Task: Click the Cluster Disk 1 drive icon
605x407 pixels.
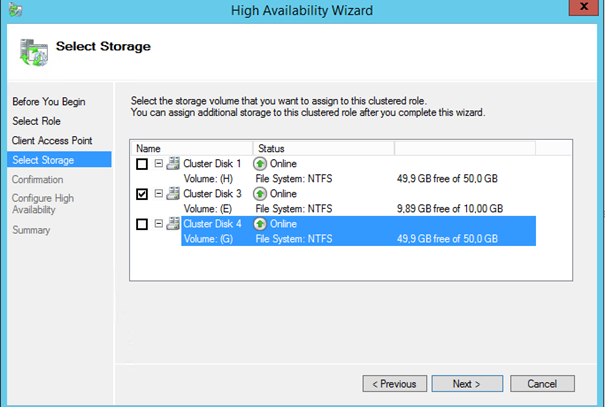Action: pos(172,164)
